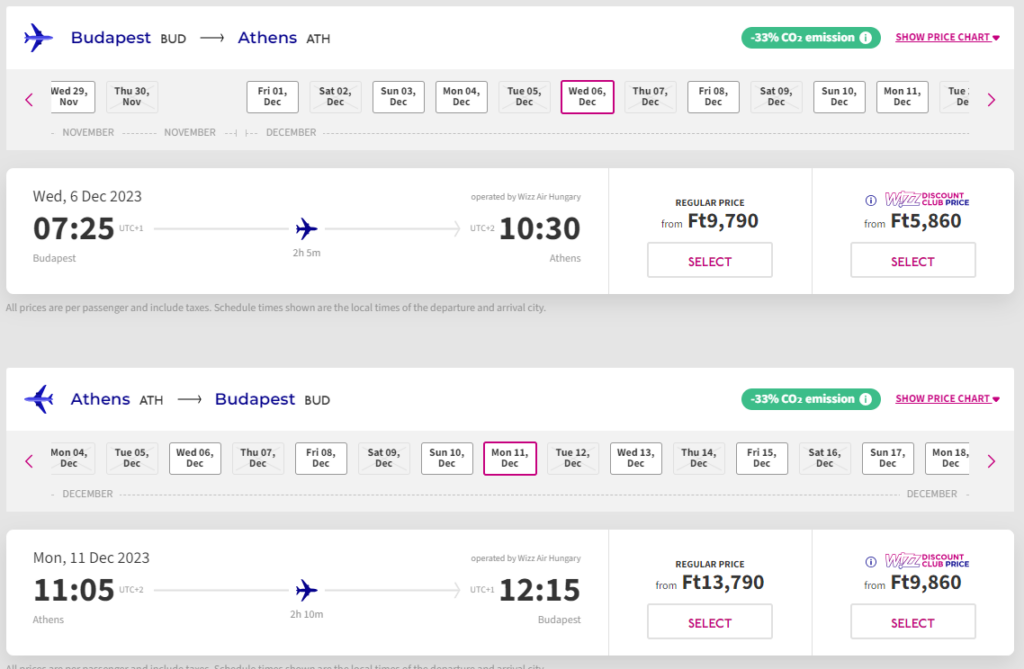Open Wizz Discount Club info icon for outbound flight
1024x669 pixels.
(871, 200)
